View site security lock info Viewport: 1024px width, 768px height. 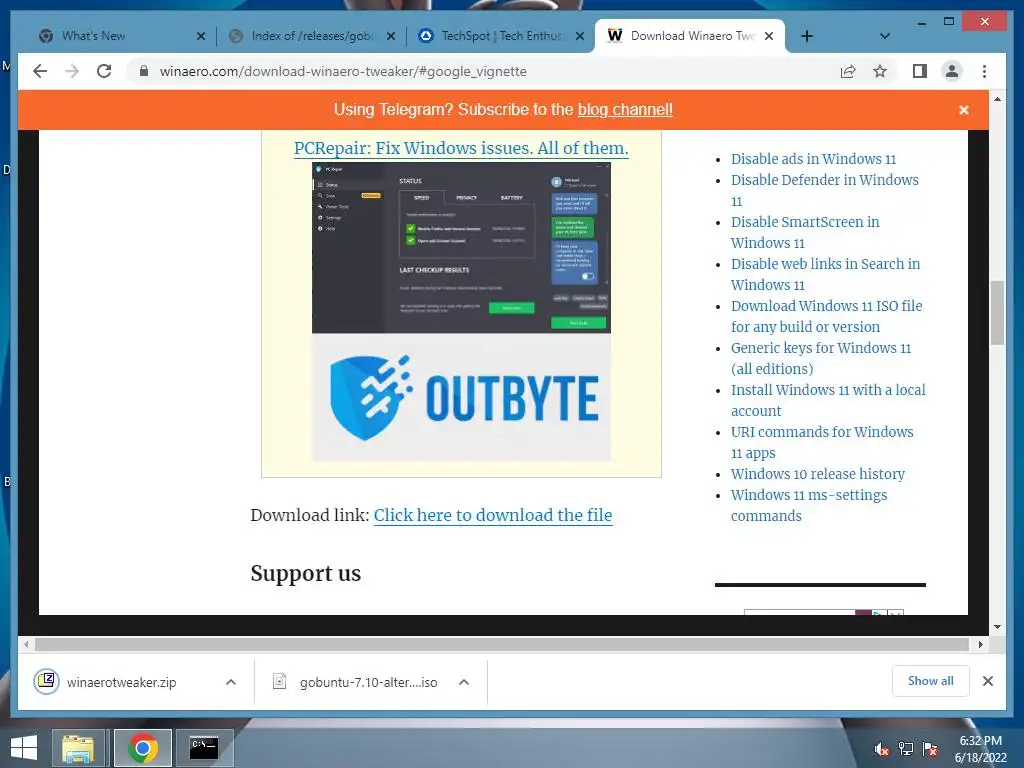[x=144, y=71]
